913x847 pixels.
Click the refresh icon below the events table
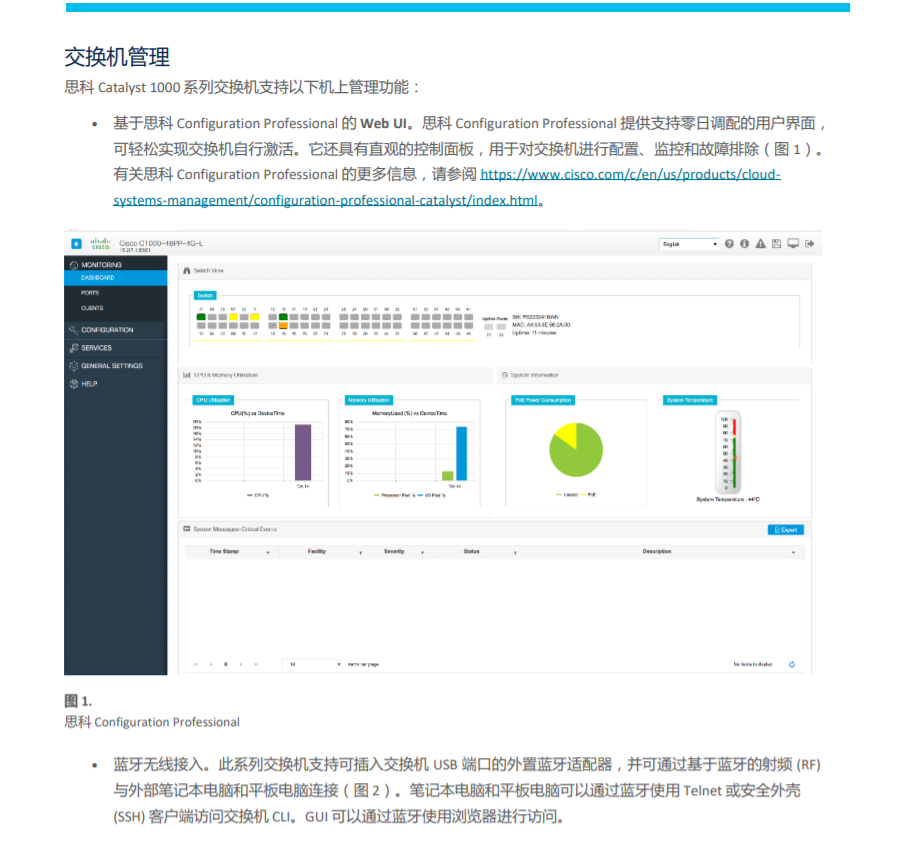click(792, 664)
